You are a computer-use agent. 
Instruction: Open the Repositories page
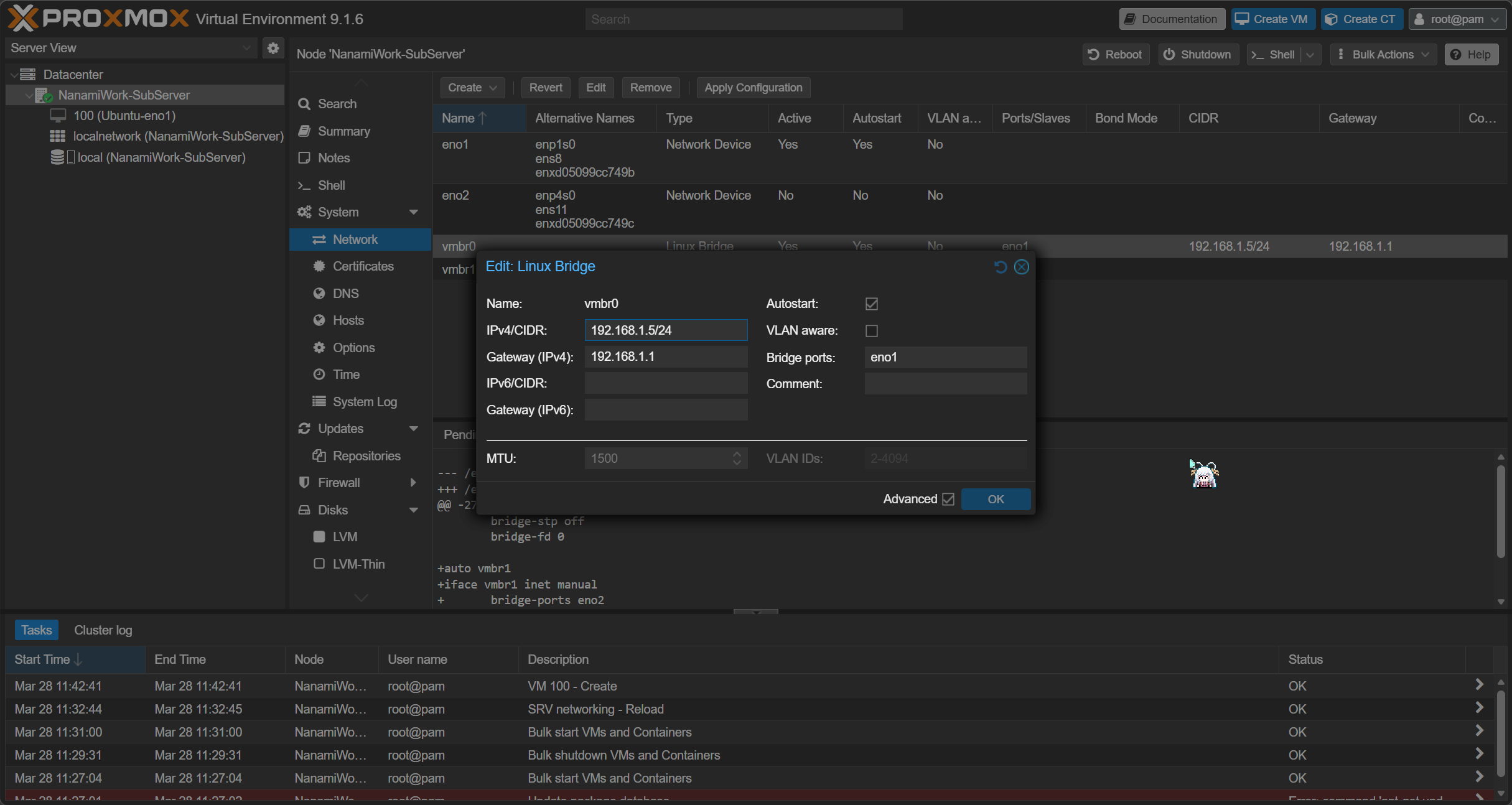point(366,456)
